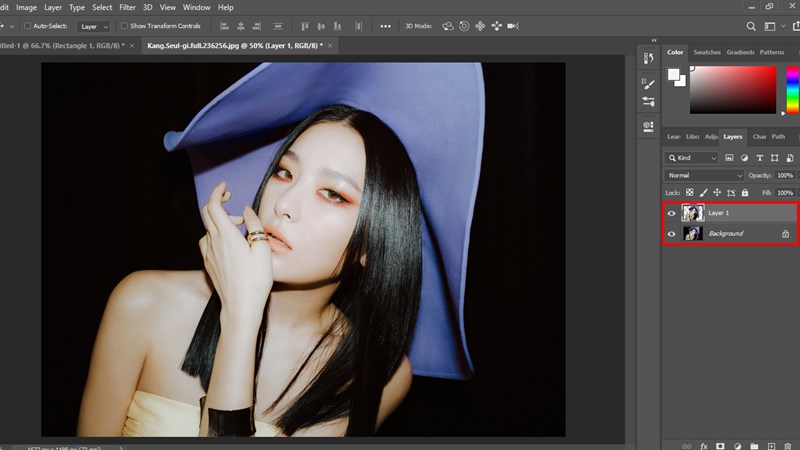800x450 pixels.
Task: Select the 3D orbit camera icon
Action: [447, 26]
